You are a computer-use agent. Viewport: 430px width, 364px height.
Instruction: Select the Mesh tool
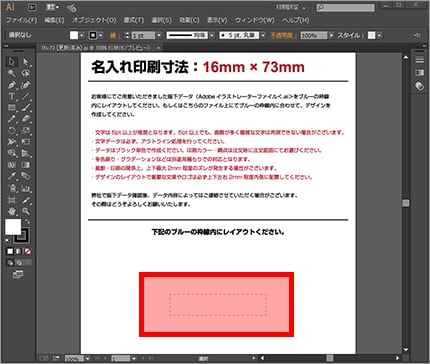[x=12, y=165]
